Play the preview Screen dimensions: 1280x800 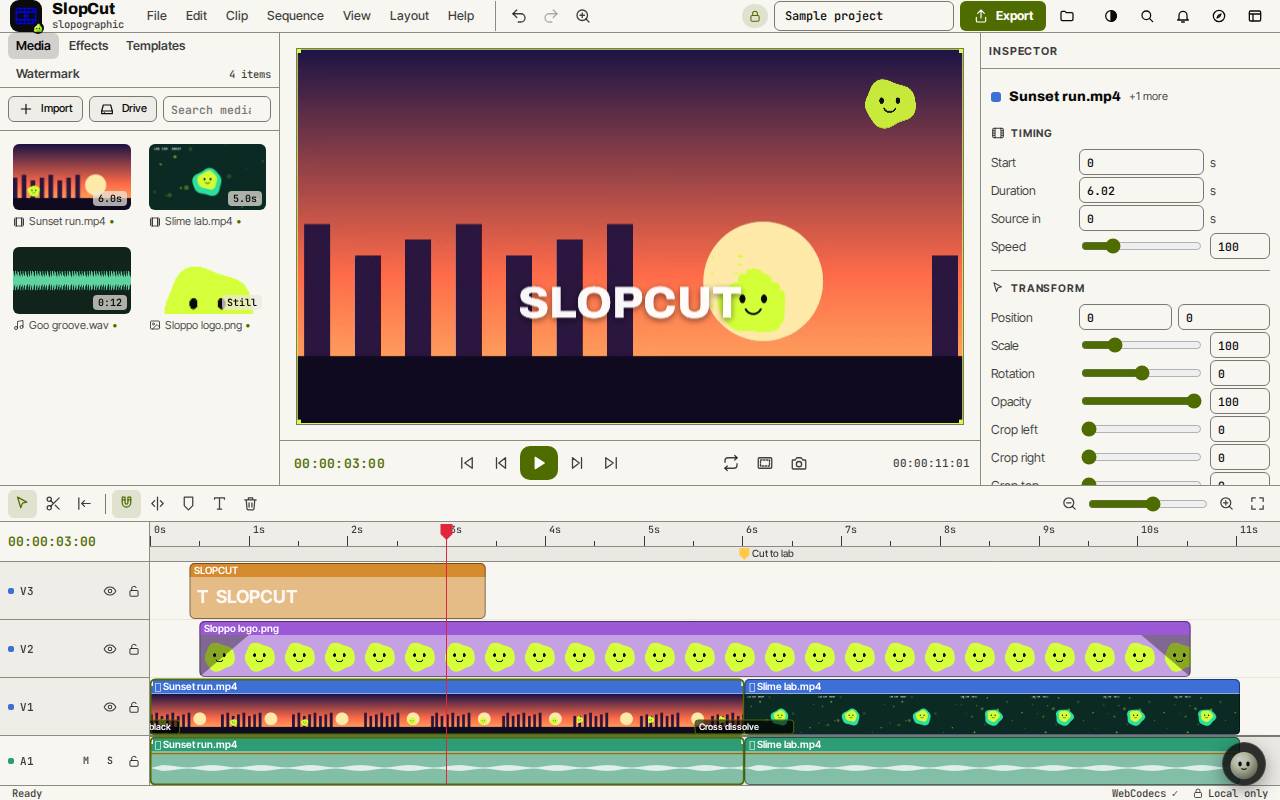(539, 463)
